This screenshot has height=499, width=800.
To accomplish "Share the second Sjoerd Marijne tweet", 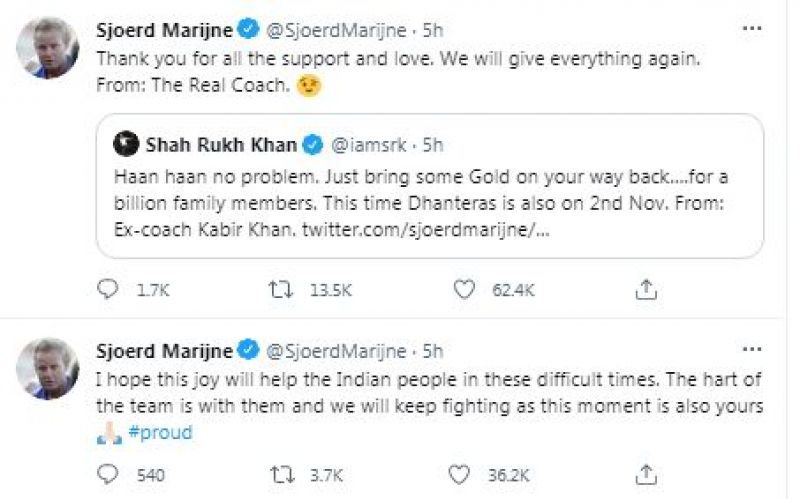I will [x=646, y=474].
